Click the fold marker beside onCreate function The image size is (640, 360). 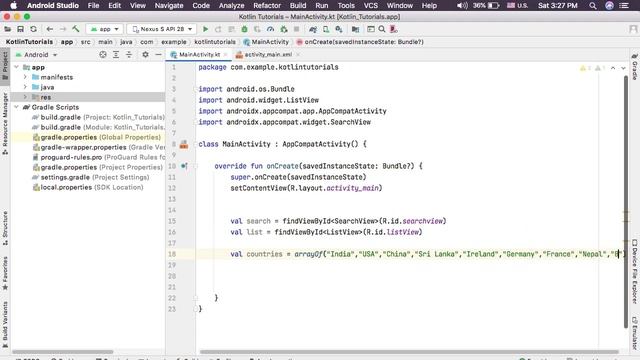pyautogui.click(x=196, y=166)
